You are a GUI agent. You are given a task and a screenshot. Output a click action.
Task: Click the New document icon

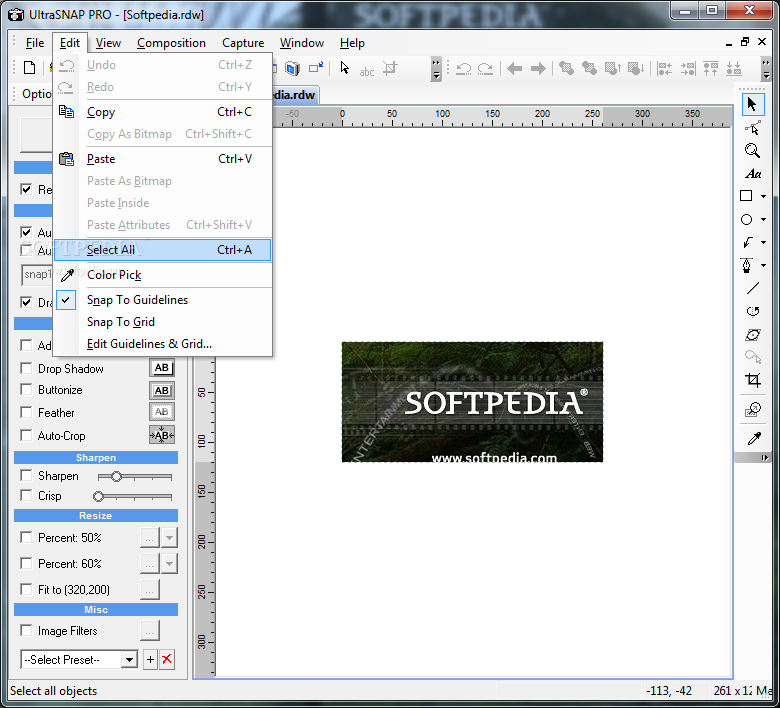[x=30, y=68]
